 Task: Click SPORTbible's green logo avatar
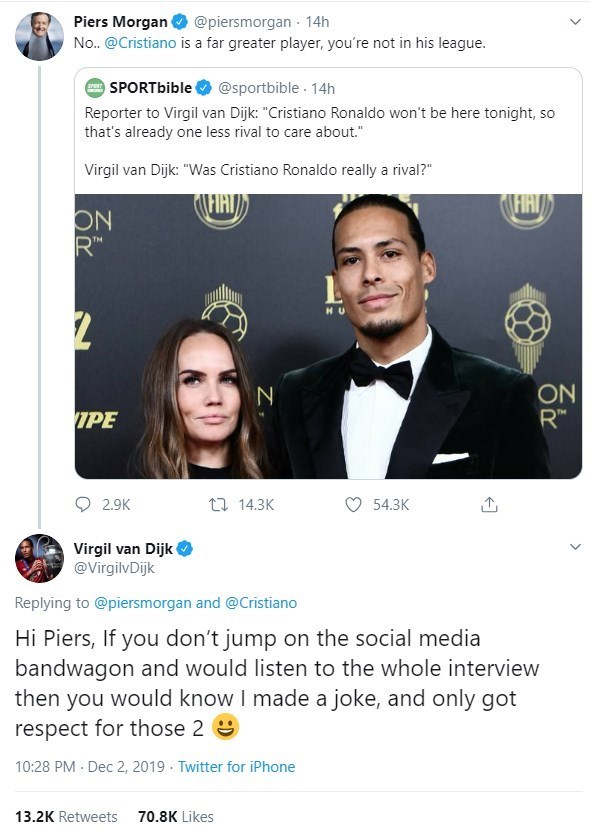[x=95, y=88]
